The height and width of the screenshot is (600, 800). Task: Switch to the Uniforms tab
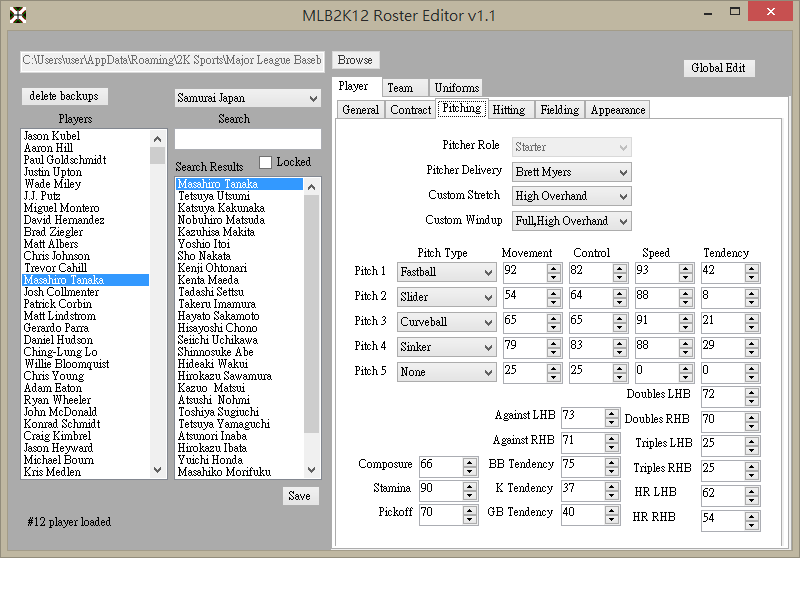(x=457, y=88)
